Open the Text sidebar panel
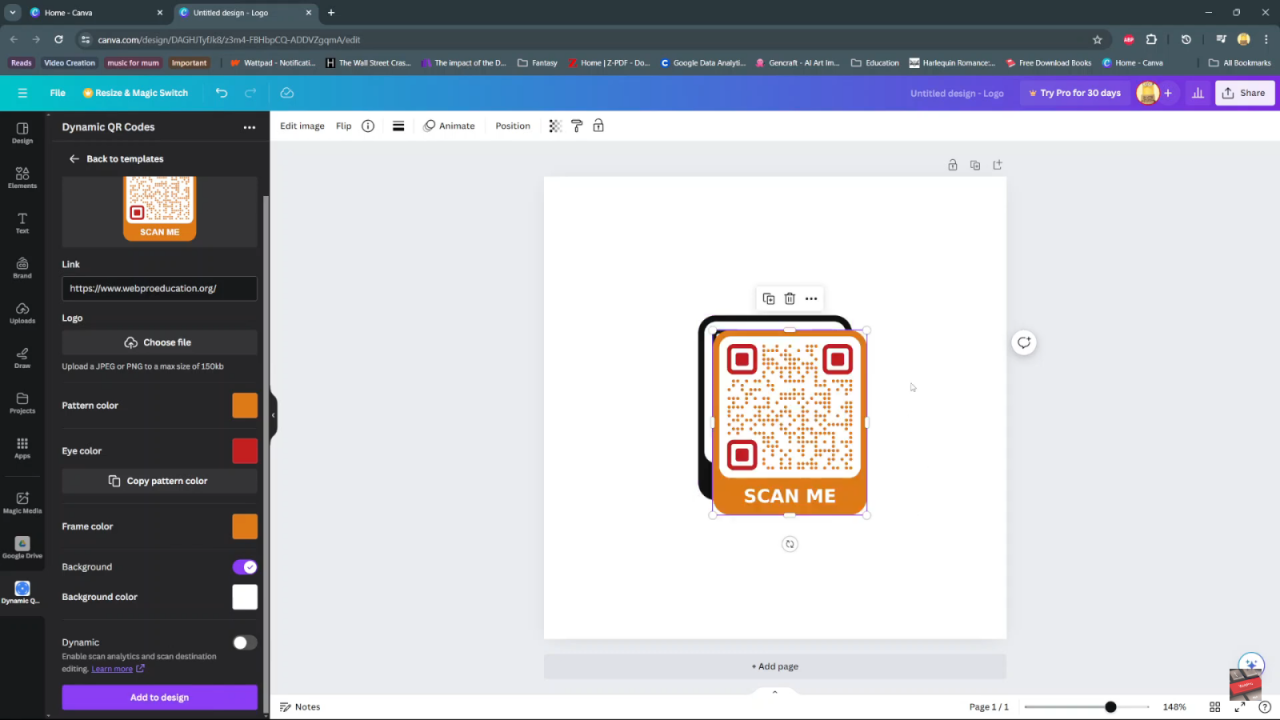This screenshot has width=1280, height=720. coord(22,223)
